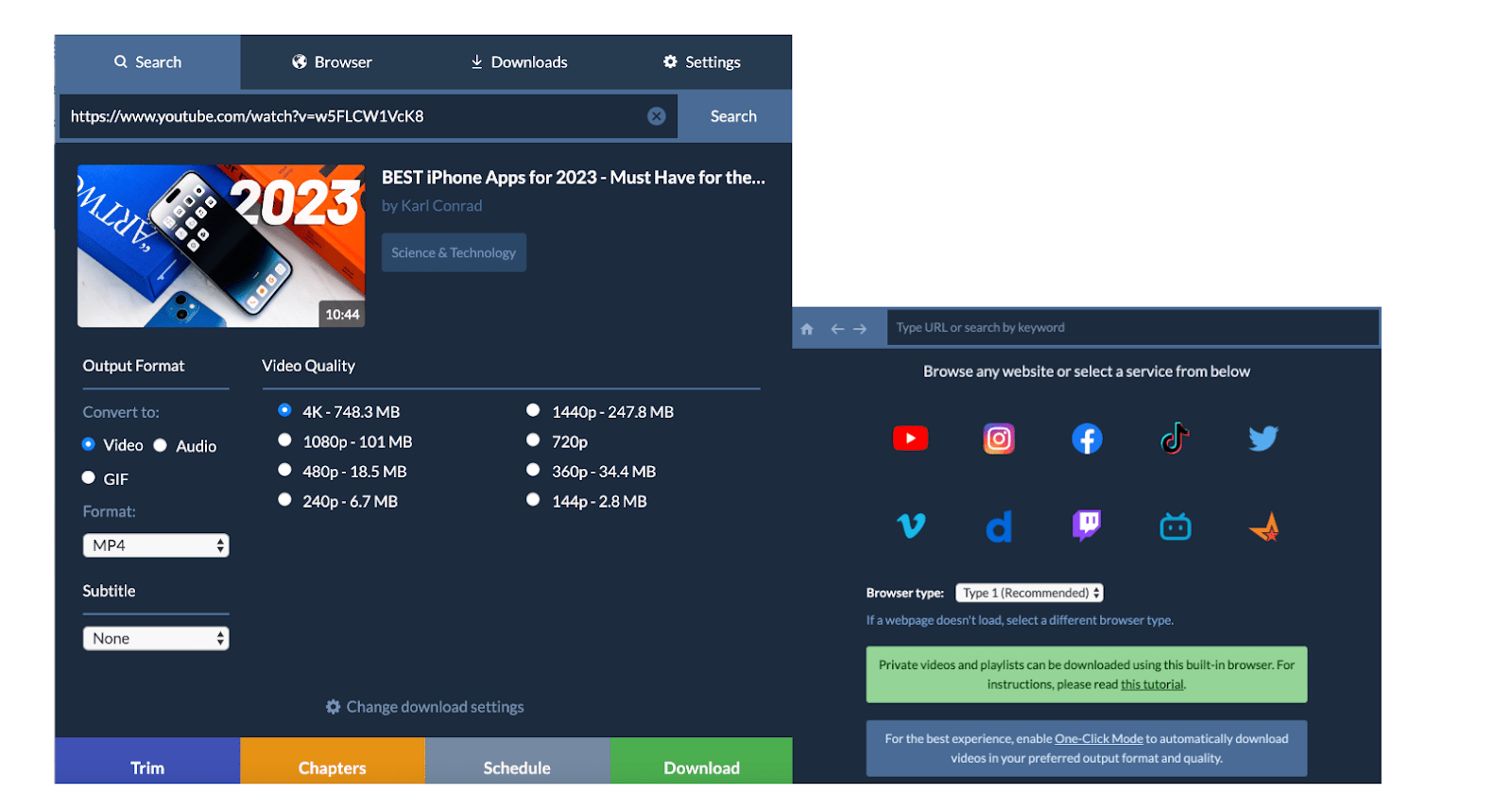Image resolution: width=1512 pixels, height=811 pixels.
Task: Open Browser type dropdown
Action: click(x=1029, y=593)
